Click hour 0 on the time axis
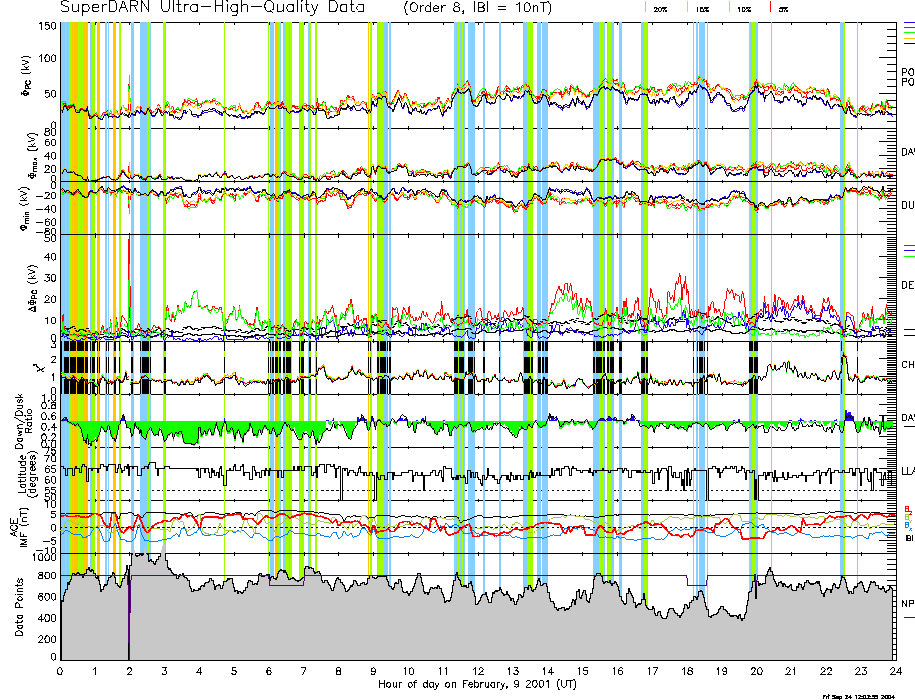 (x=61, y=671)
